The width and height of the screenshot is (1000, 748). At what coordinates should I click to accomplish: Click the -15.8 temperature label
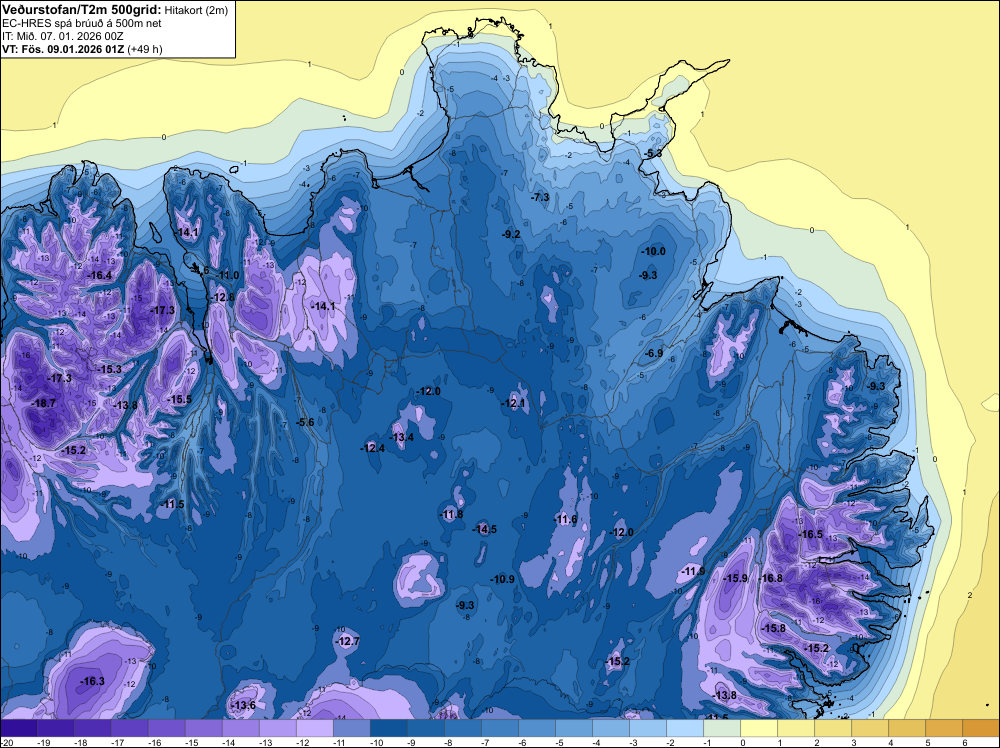pos(774,628)
